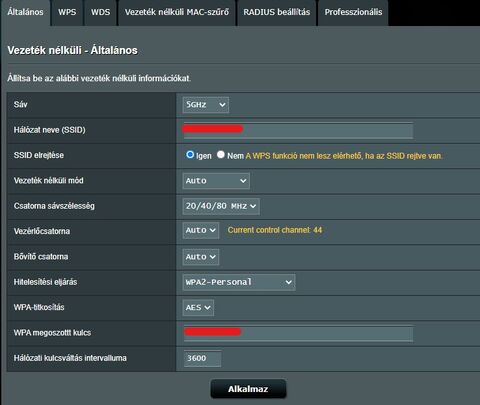Go to Vezeték nélküli MAC-szűrő tab

(x=177, y=12)
